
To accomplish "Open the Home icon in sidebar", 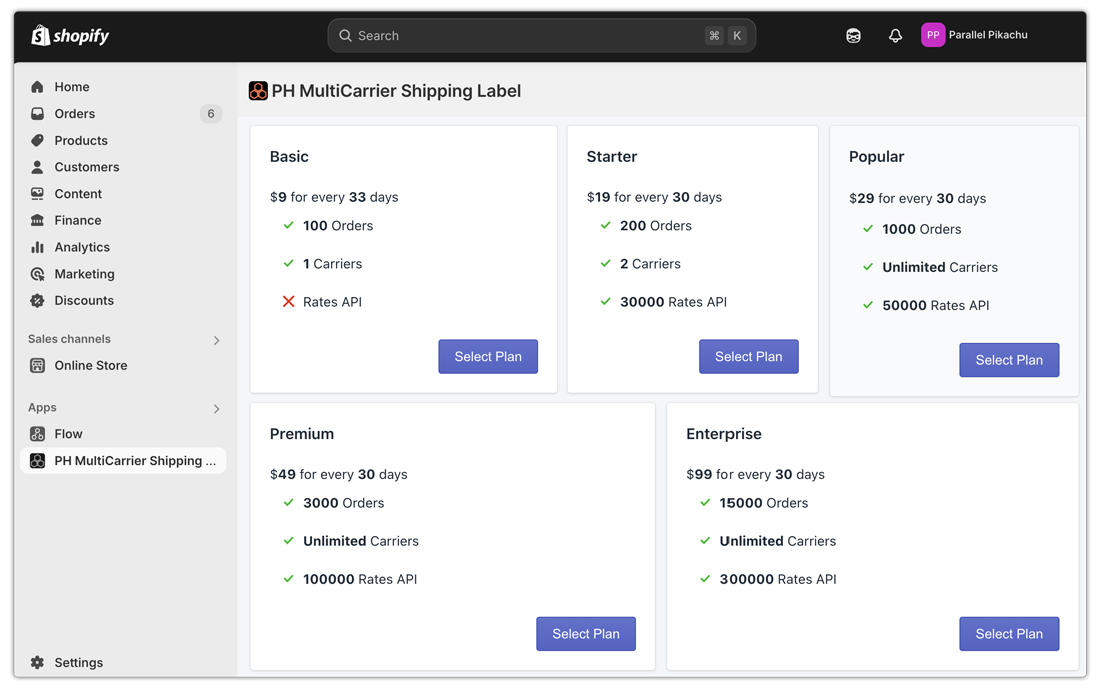I will pos(37,87).
